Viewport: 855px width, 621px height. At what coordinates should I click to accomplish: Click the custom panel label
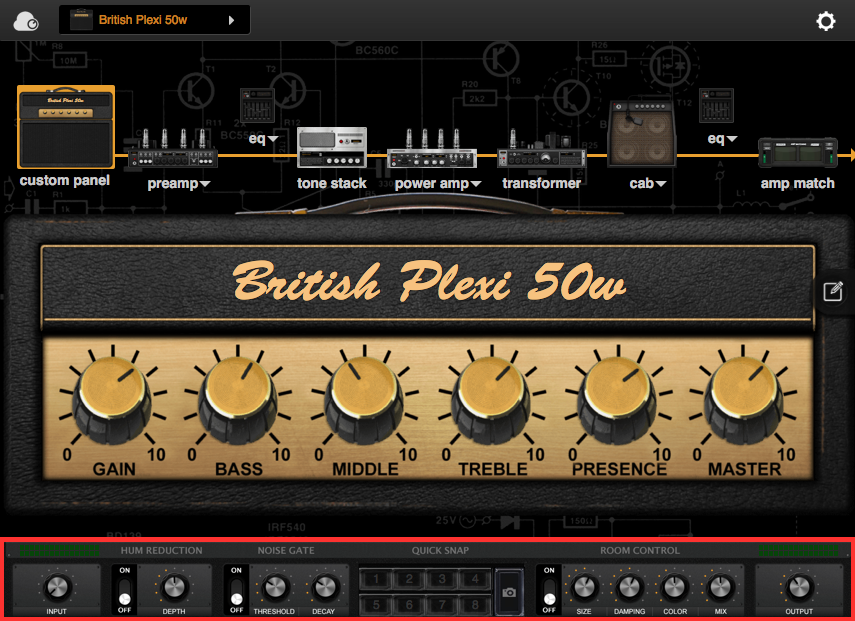pos(65,180)
